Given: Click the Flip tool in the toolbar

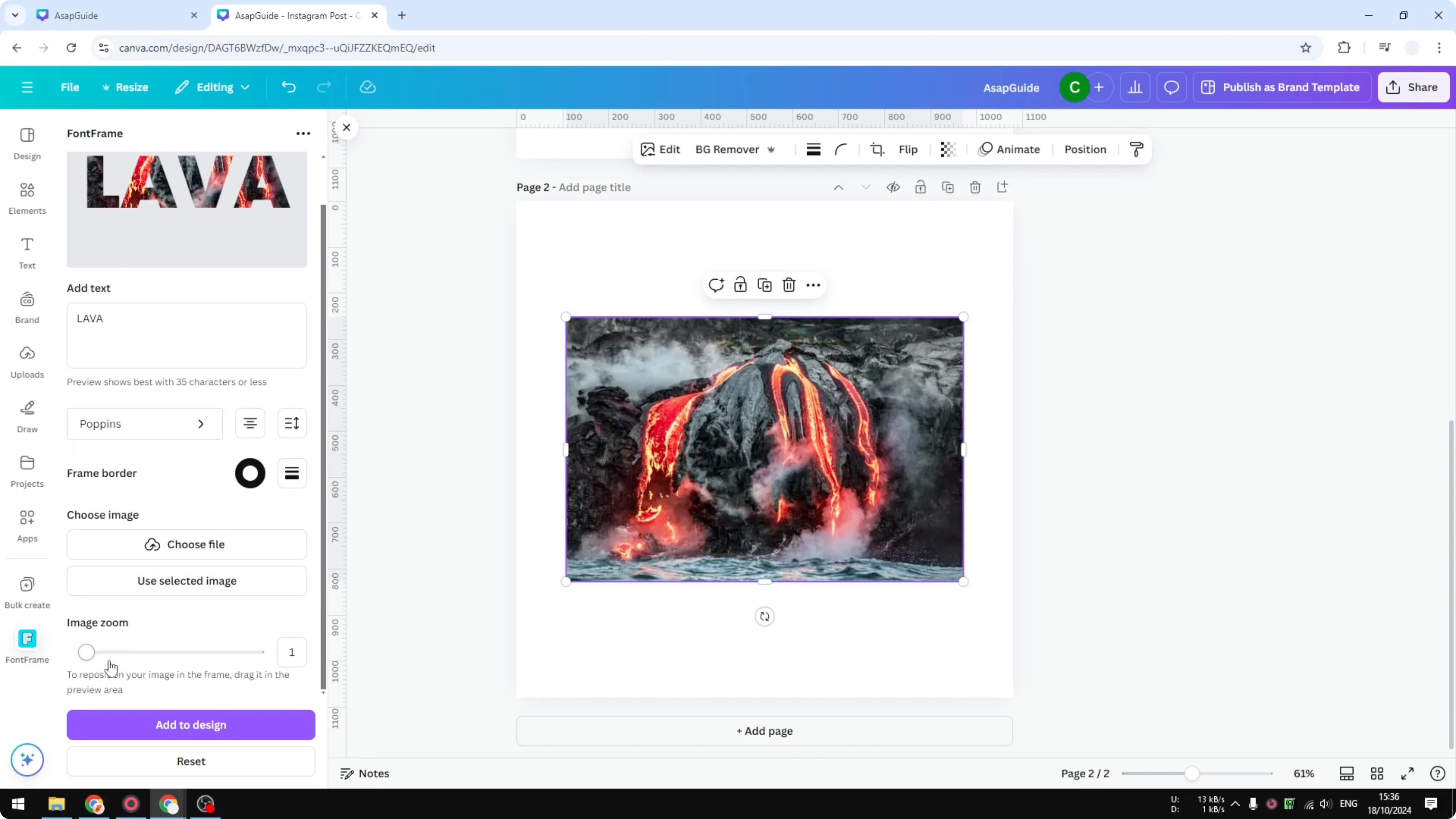Looking at the screenshot, I should point(908,149).
